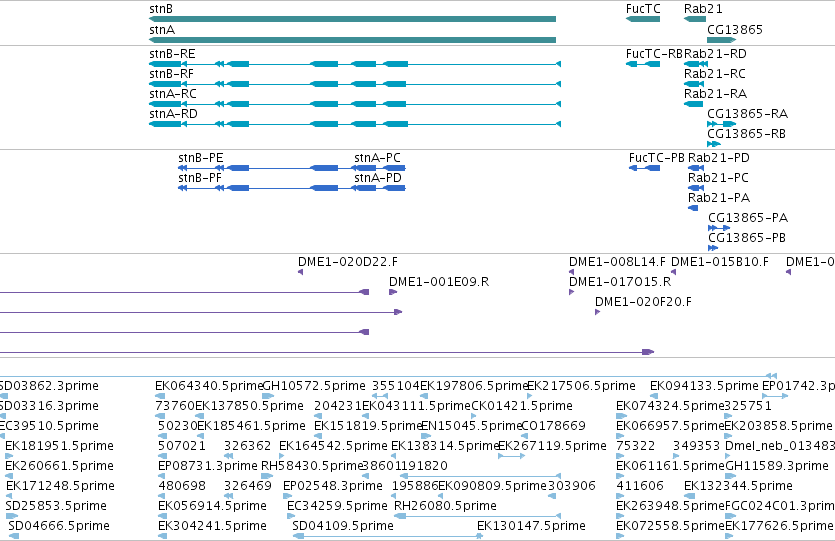Click EST RH26080.5prime
This screenshot has width=835, height=541.
445,506
